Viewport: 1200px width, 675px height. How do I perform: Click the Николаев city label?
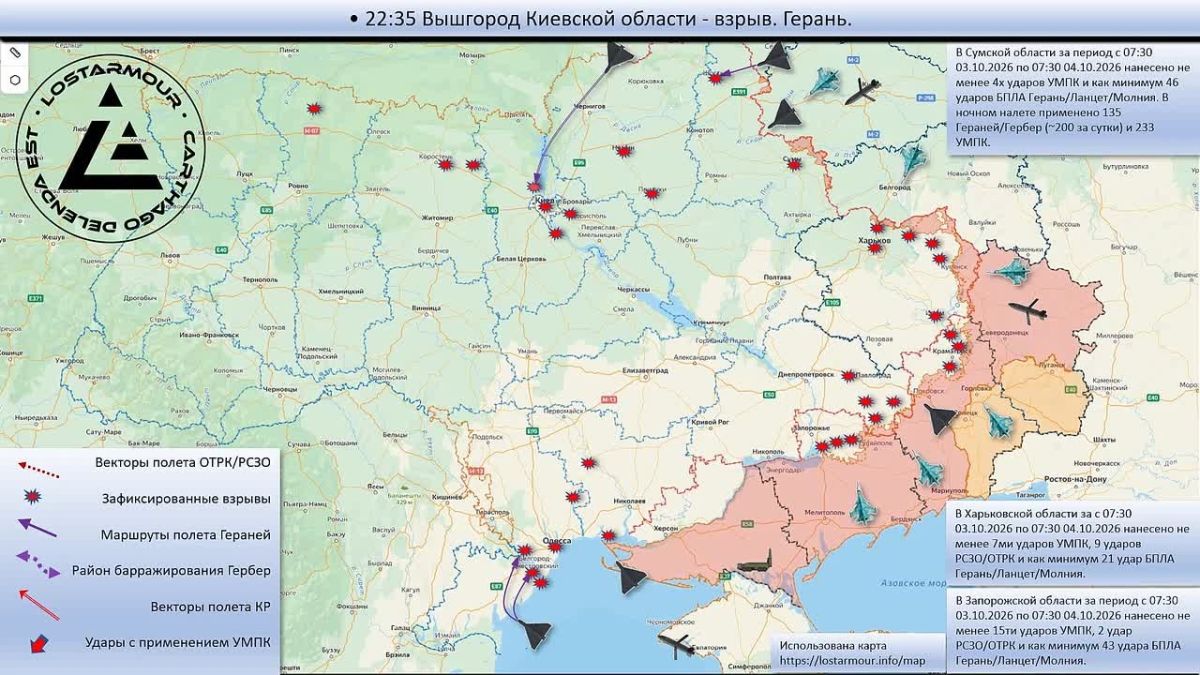[x=628, y=500]
